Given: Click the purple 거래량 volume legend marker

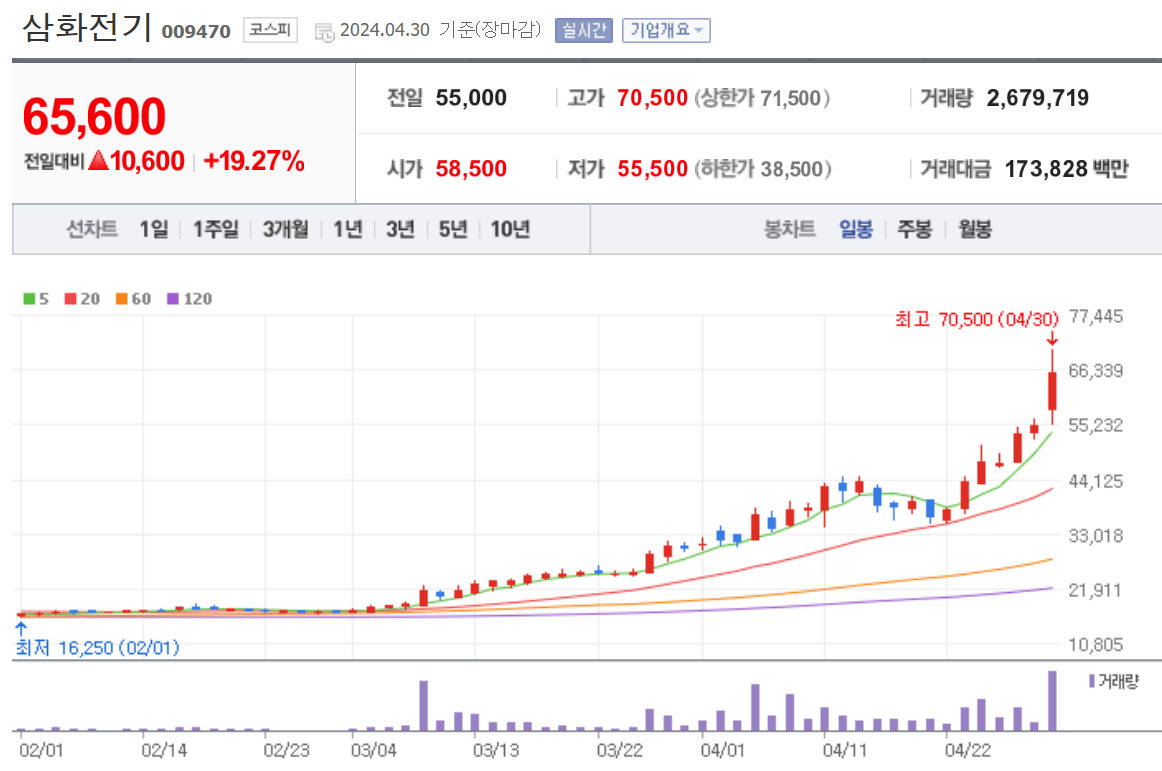Looking at the screenshot, I should [x=1092, y=681].
